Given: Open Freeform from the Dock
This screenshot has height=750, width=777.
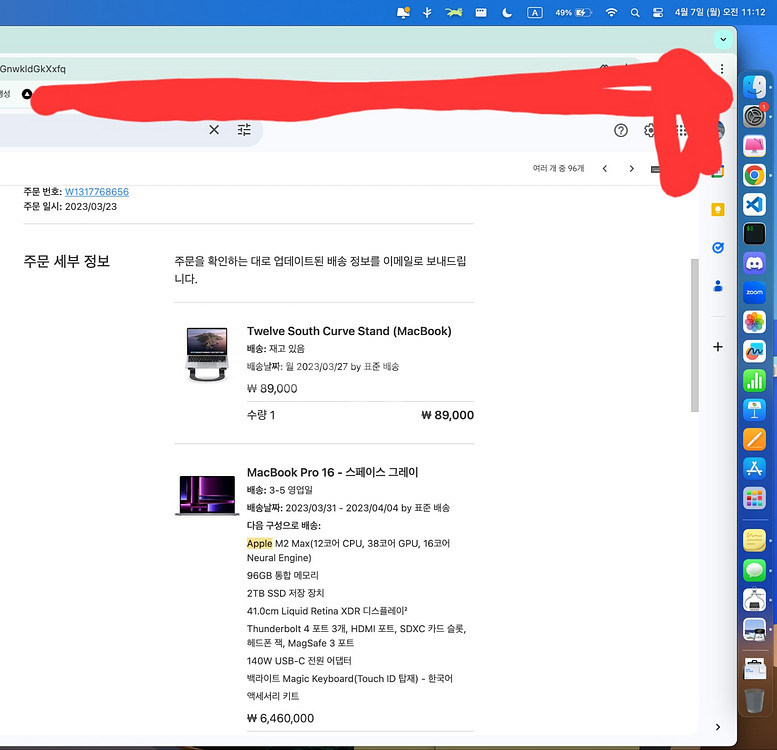Looking at the screenshot, I should tap(754, 351).
